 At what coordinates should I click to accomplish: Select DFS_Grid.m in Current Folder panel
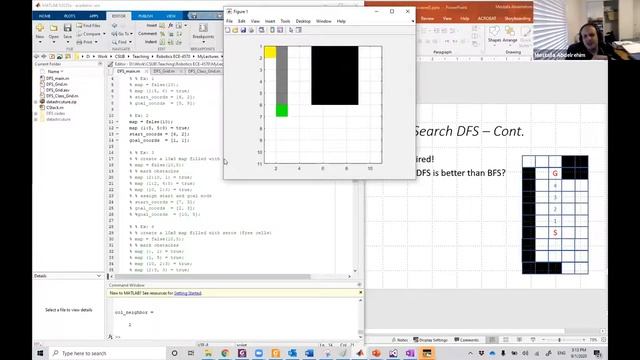[56, 84]
